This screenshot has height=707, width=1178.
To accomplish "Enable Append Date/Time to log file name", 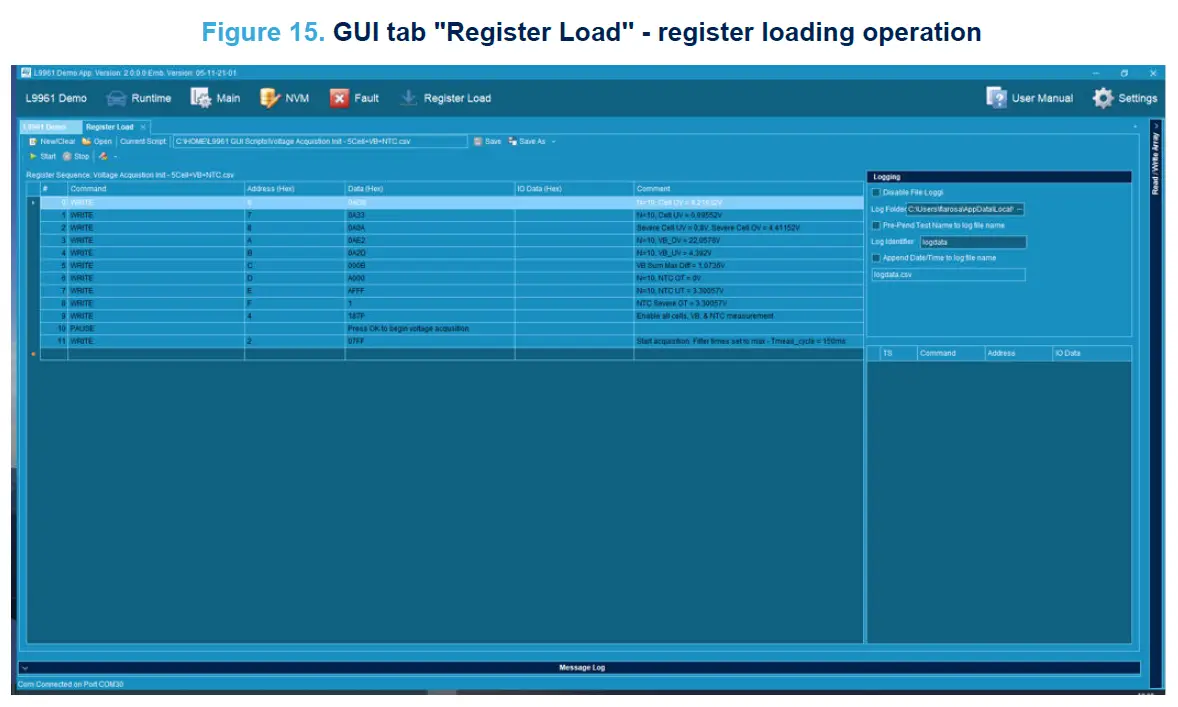I will click(876, 258).
